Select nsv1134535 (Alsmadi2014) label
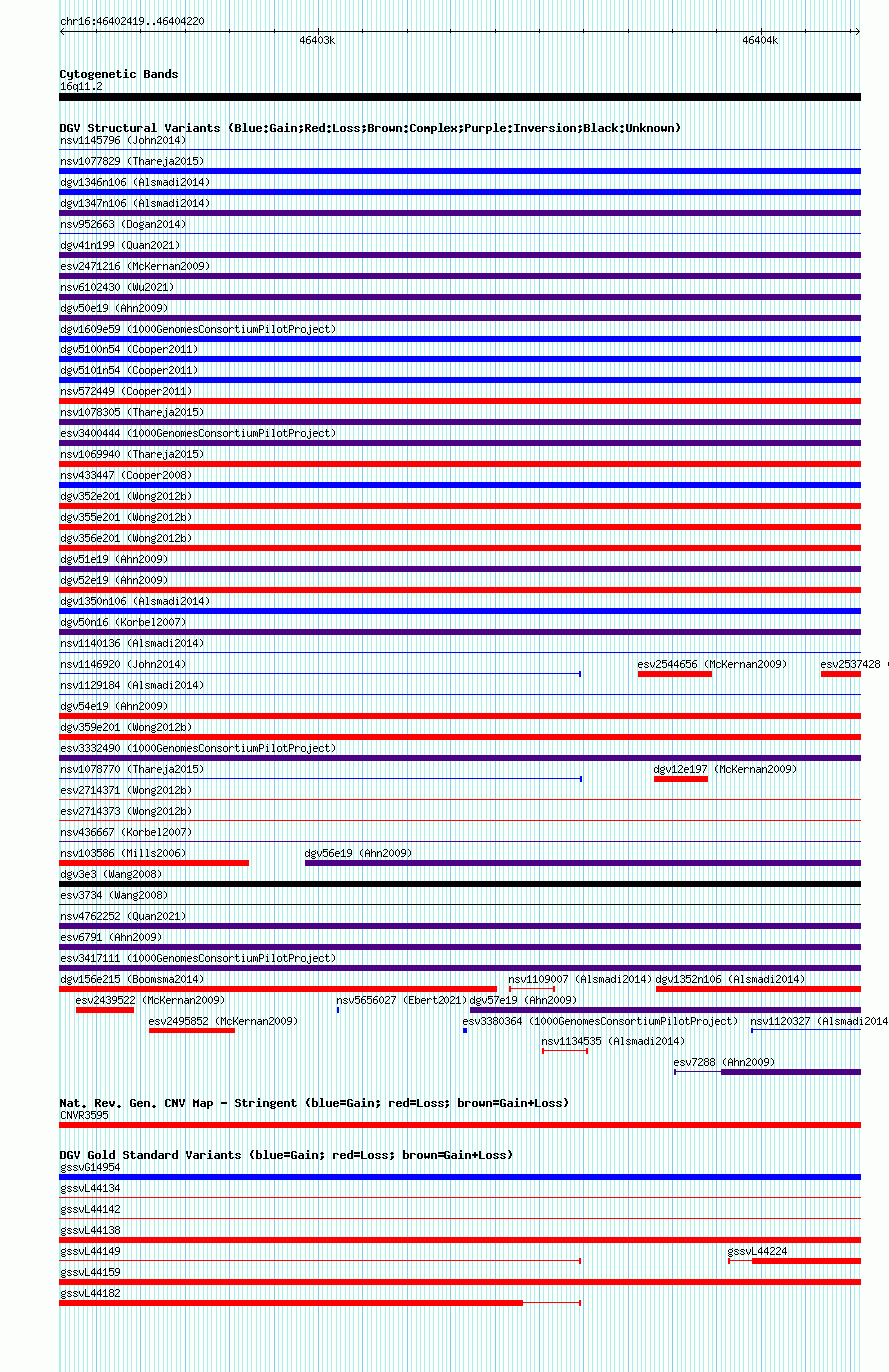Viewport: 889px width, 1372px height. click(613, 1041)
